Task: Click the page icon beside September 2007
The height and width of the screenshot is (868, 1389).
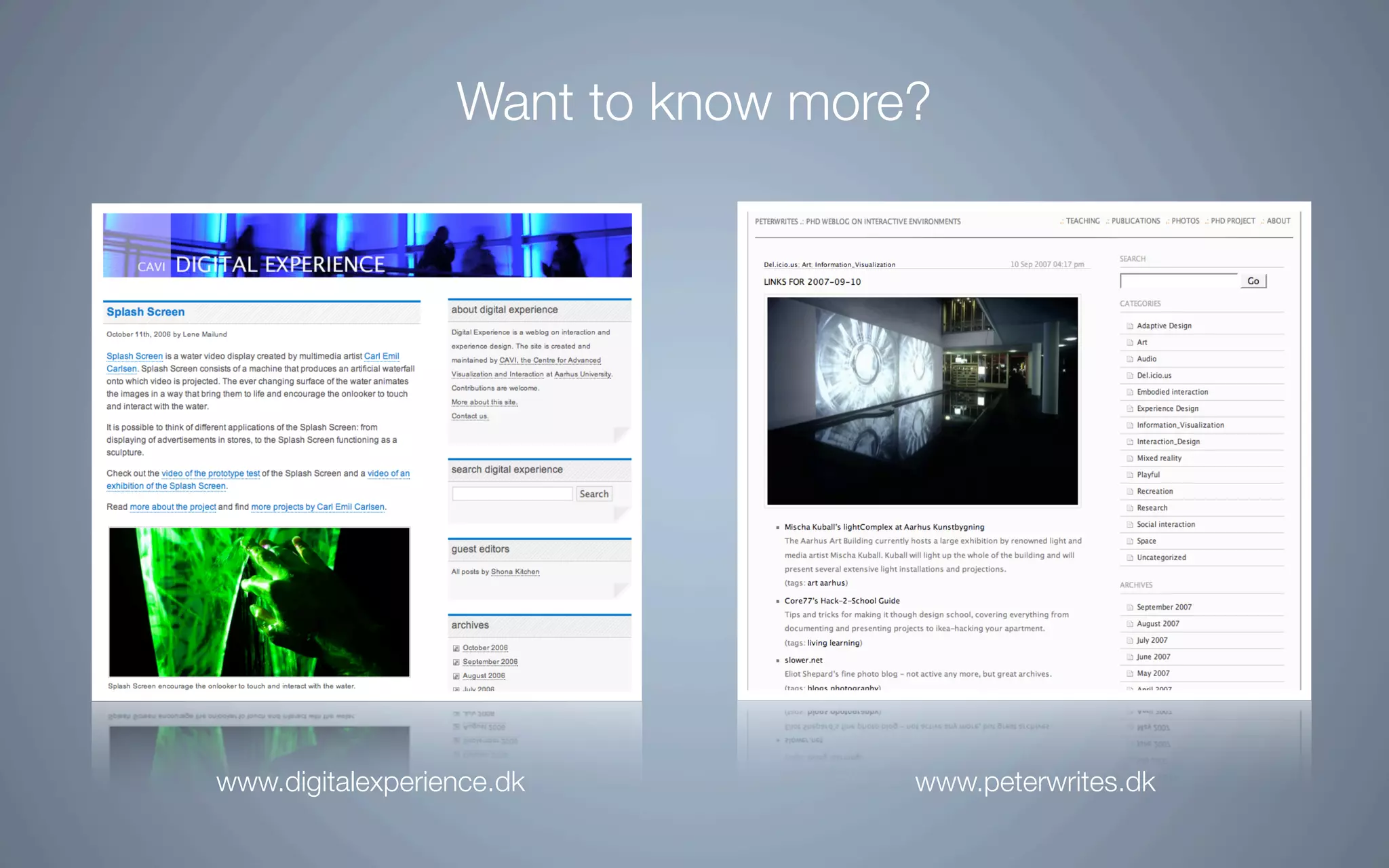Action: point(1130,608)
